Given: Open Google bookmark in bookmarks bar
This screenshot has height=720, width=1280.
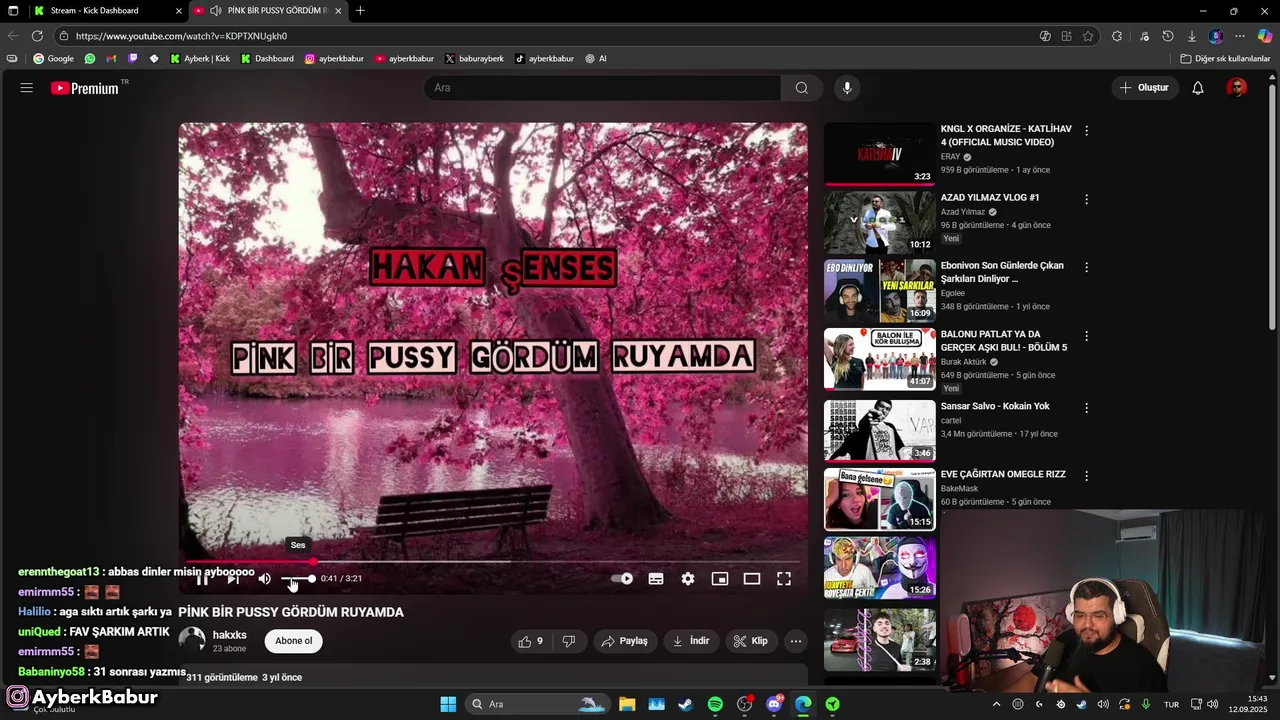Looking at the screenshot, I should pos(54,59).
